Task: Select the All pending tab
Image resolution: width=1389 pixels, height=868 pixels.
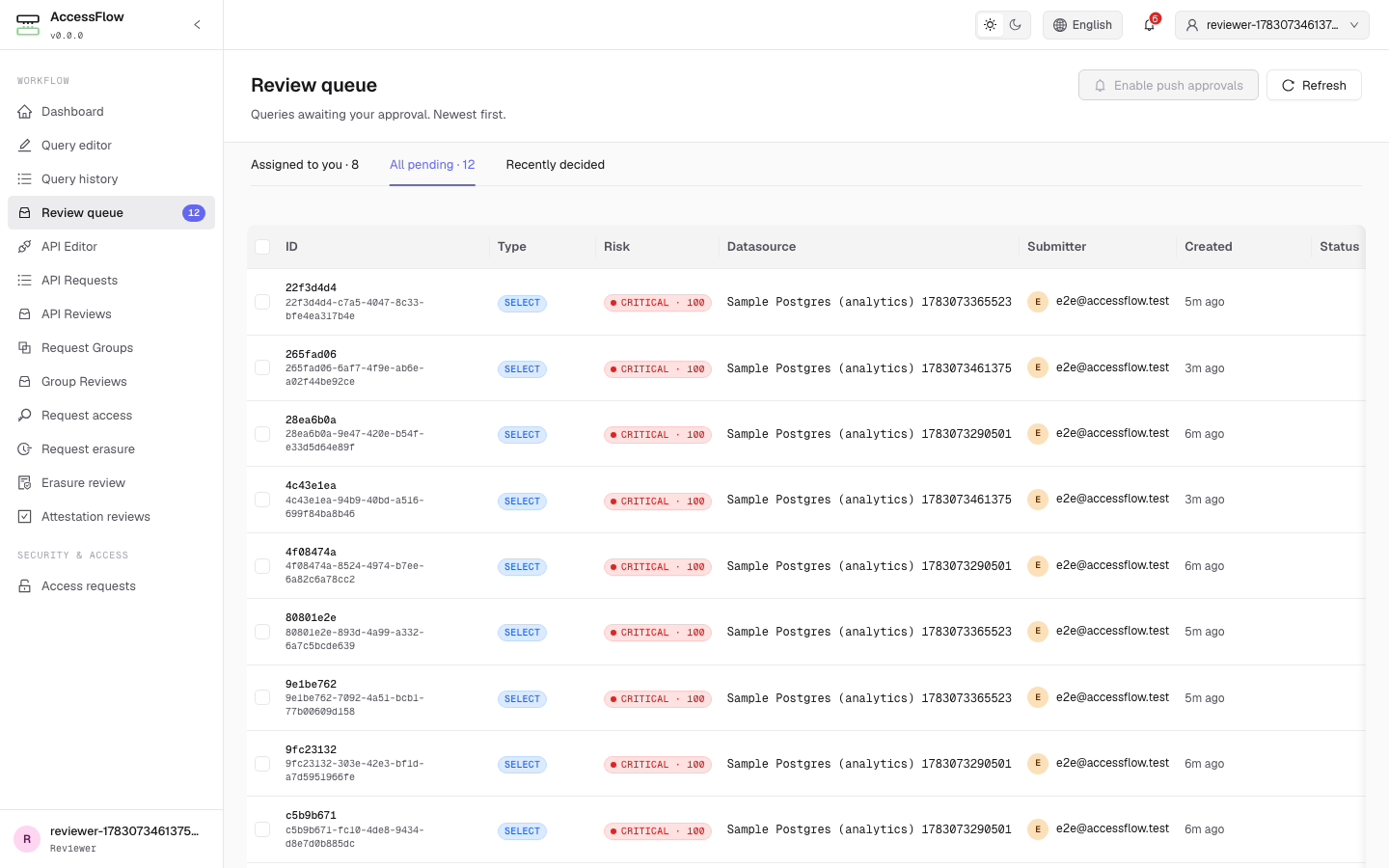Action: (x=432, y=165)
